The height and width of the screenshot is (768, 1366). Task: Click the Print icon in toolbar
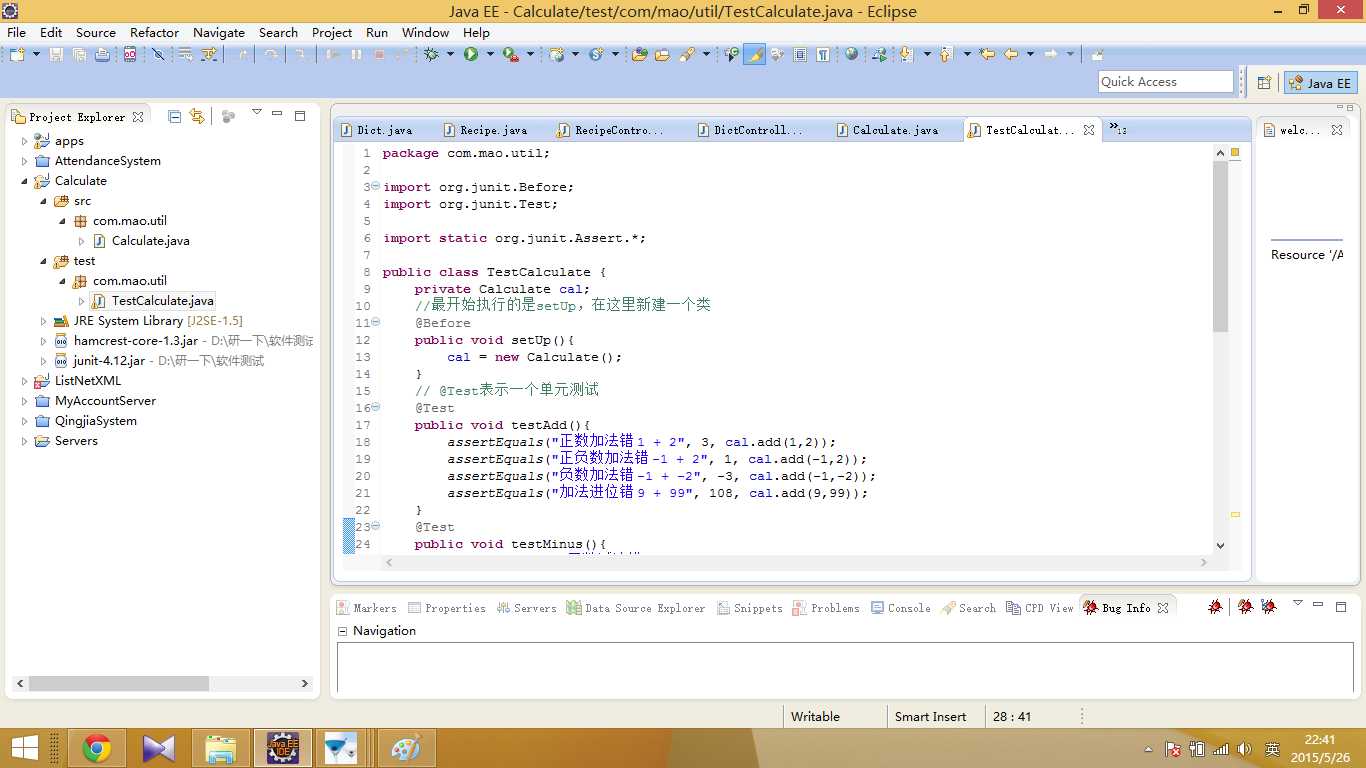[x=102, y=55]
